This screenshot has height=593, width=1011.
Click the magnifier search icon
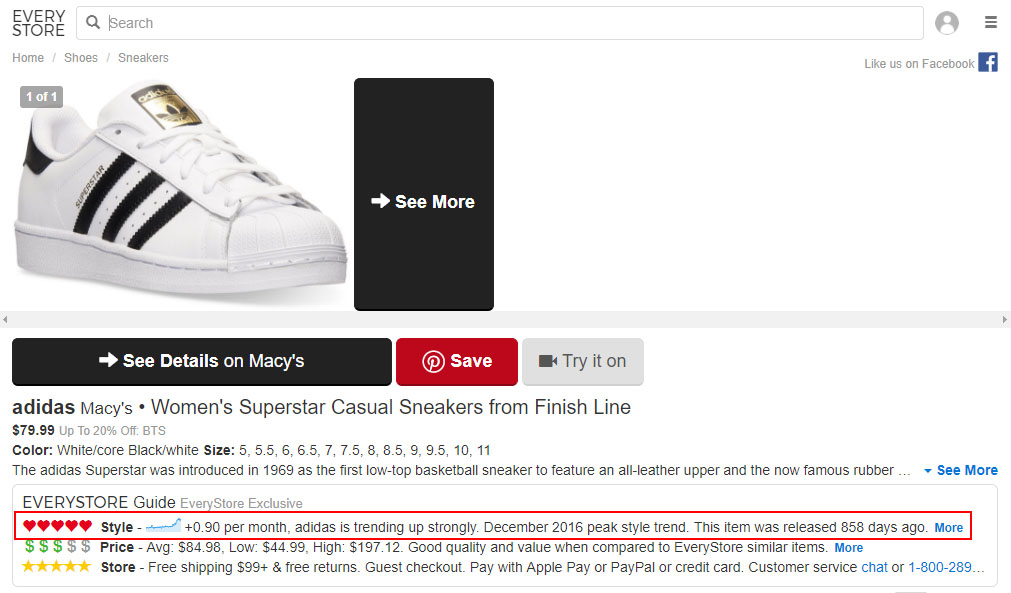coord(93,23)
